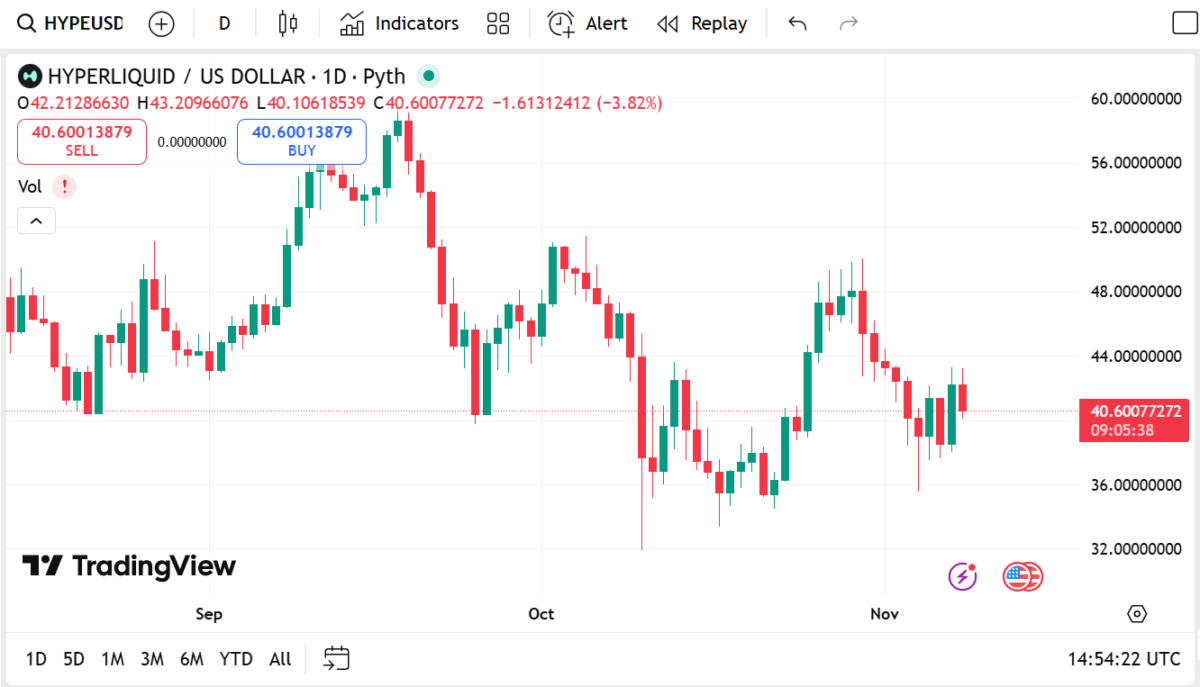Open the Indicators panel

click(399, 24)
